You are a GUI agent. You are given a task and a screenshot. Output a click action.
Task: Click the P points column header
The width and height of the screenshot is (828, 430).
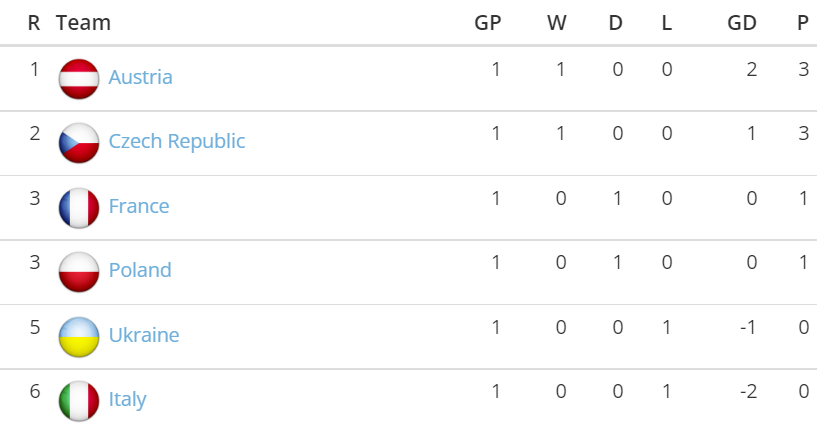pyautogui.click(x=802, y=22)
